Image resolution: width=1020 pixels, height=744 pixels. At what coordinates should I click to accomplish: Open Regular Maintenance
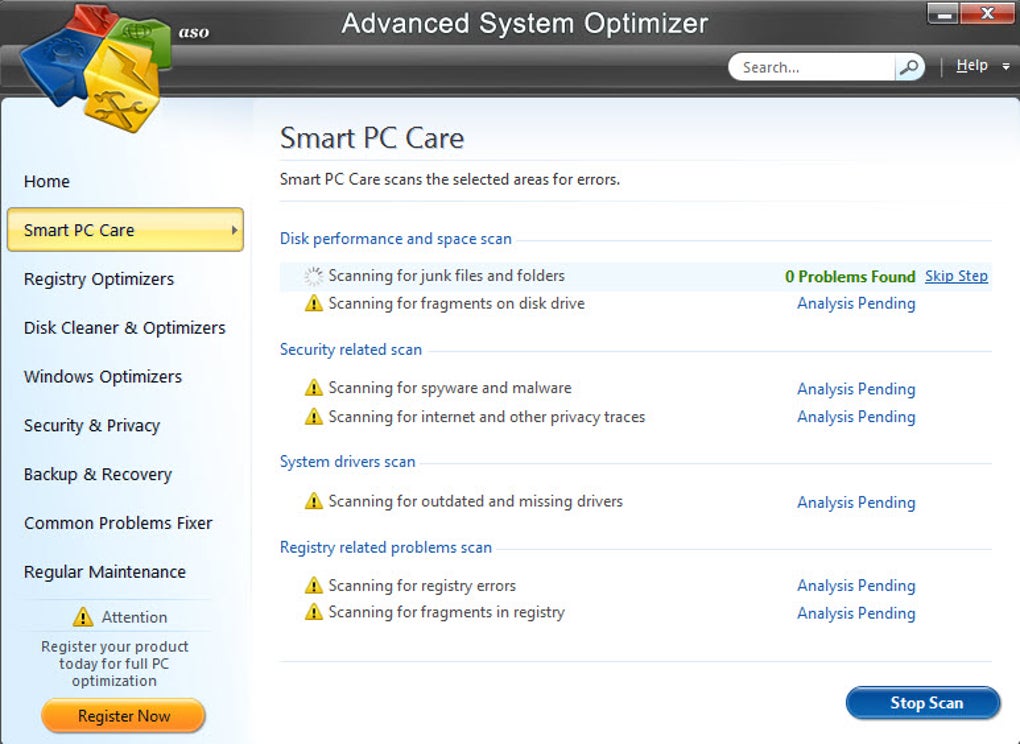click(x=105, y=572)
